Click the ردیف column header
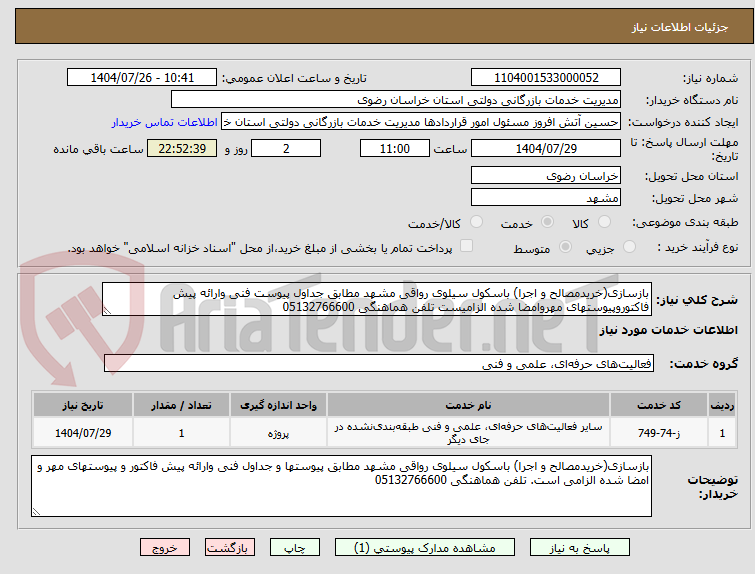This screenshot has height=574, width=755. click(x=722, y=405)
